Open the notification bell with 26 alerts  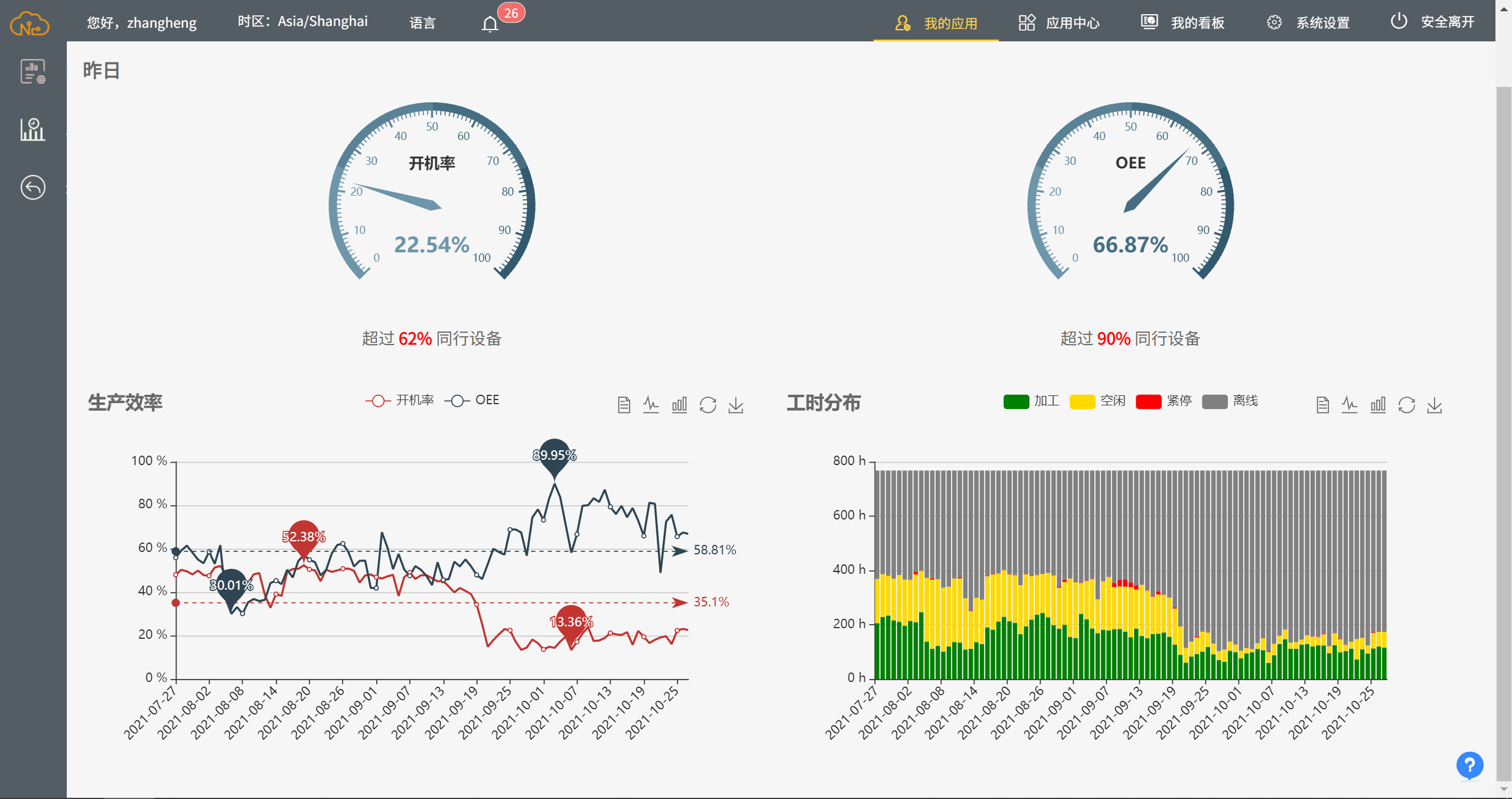point(490,24)
